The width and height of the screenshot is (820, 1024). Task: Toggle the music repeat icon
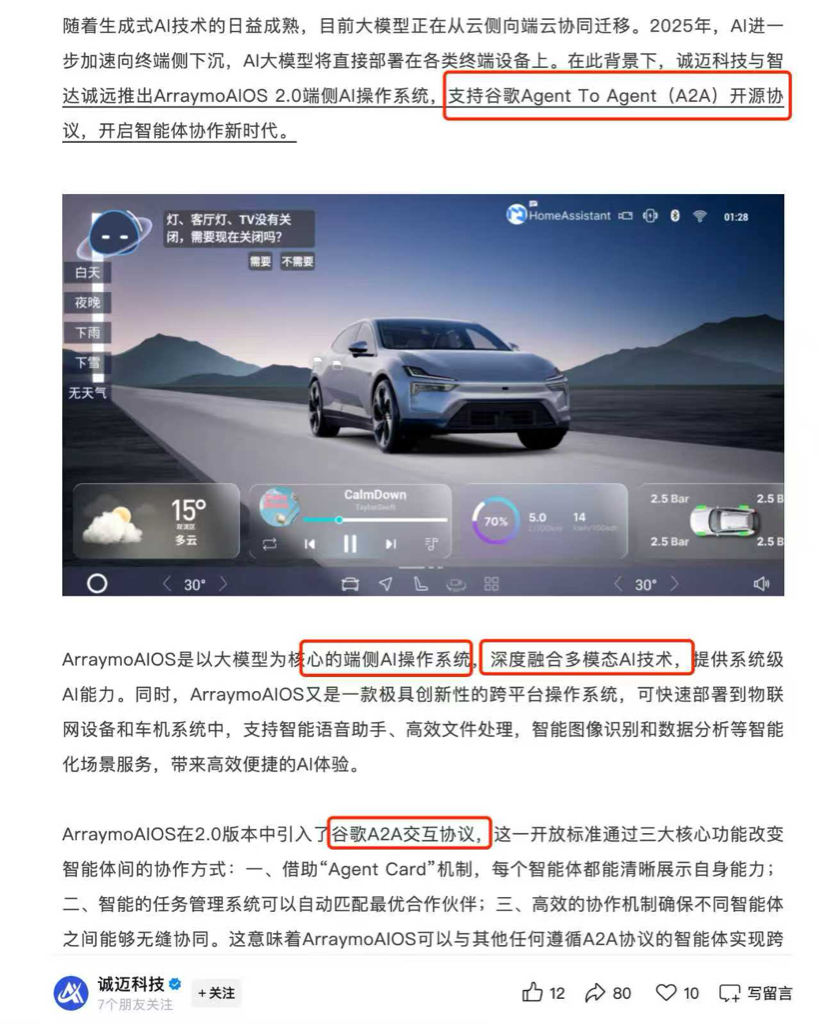click(270, 544)
